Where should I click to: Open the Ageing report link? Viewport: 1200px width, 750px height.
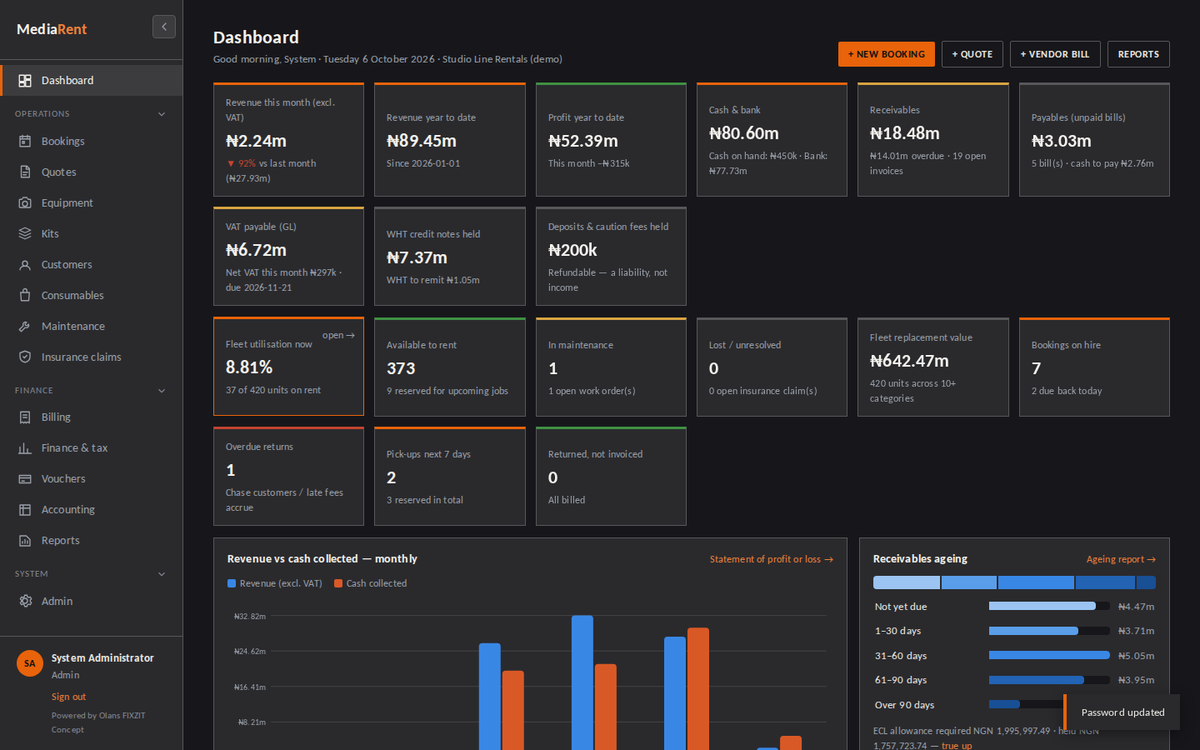1121,560
